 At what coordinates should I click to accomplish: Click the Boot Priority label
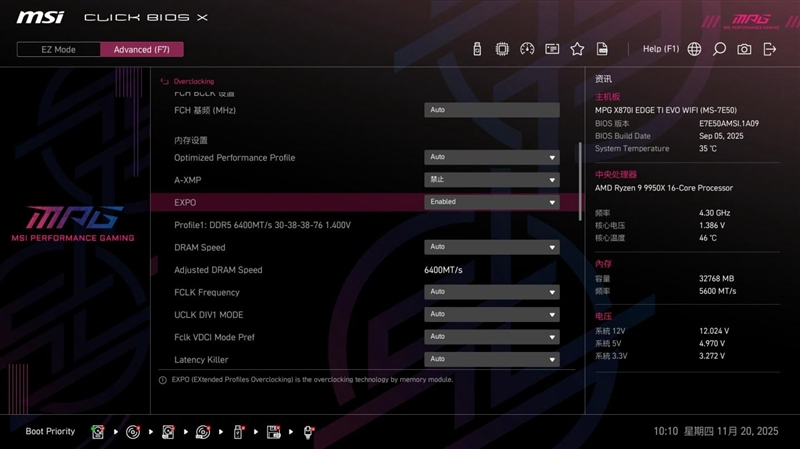[50, 432]
